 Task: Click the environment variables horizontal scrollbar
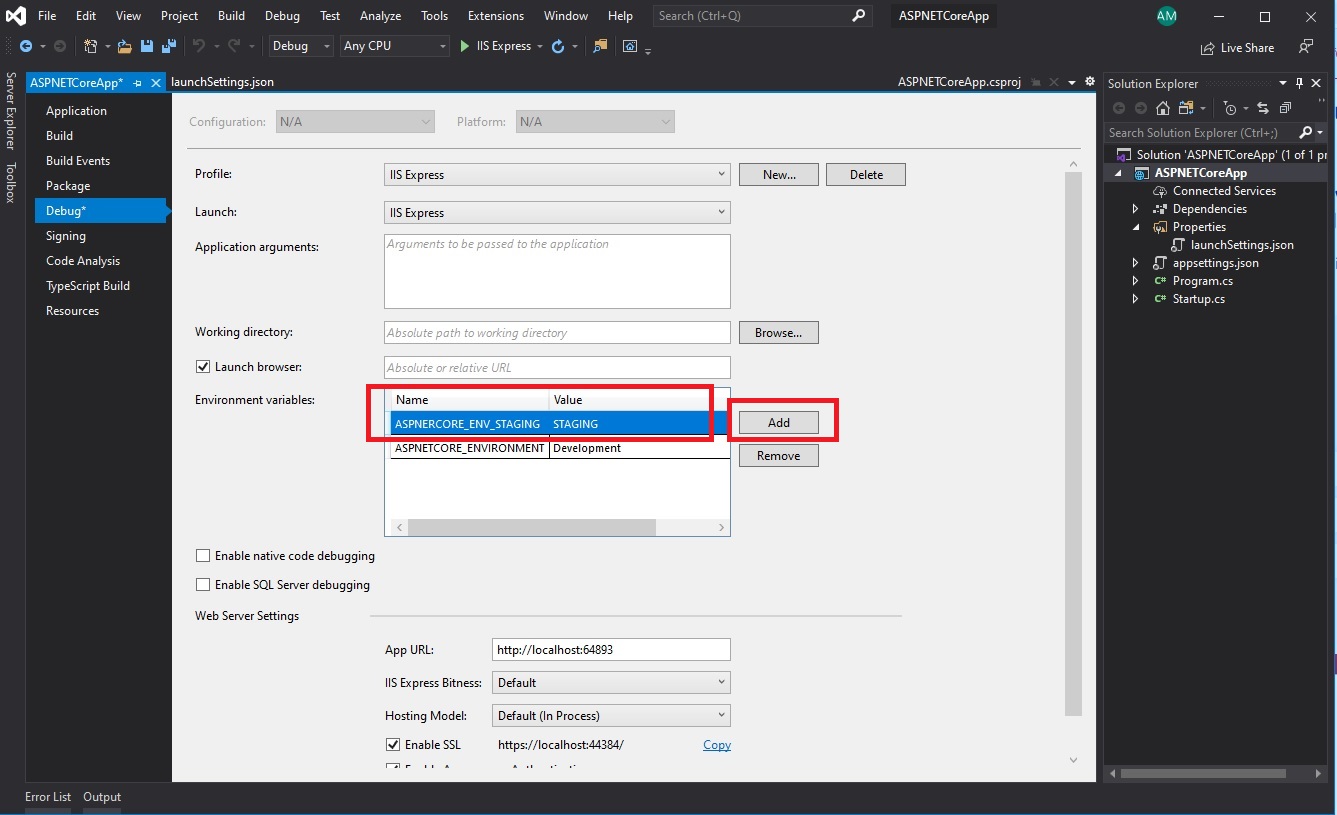click(x=532, y=527)
